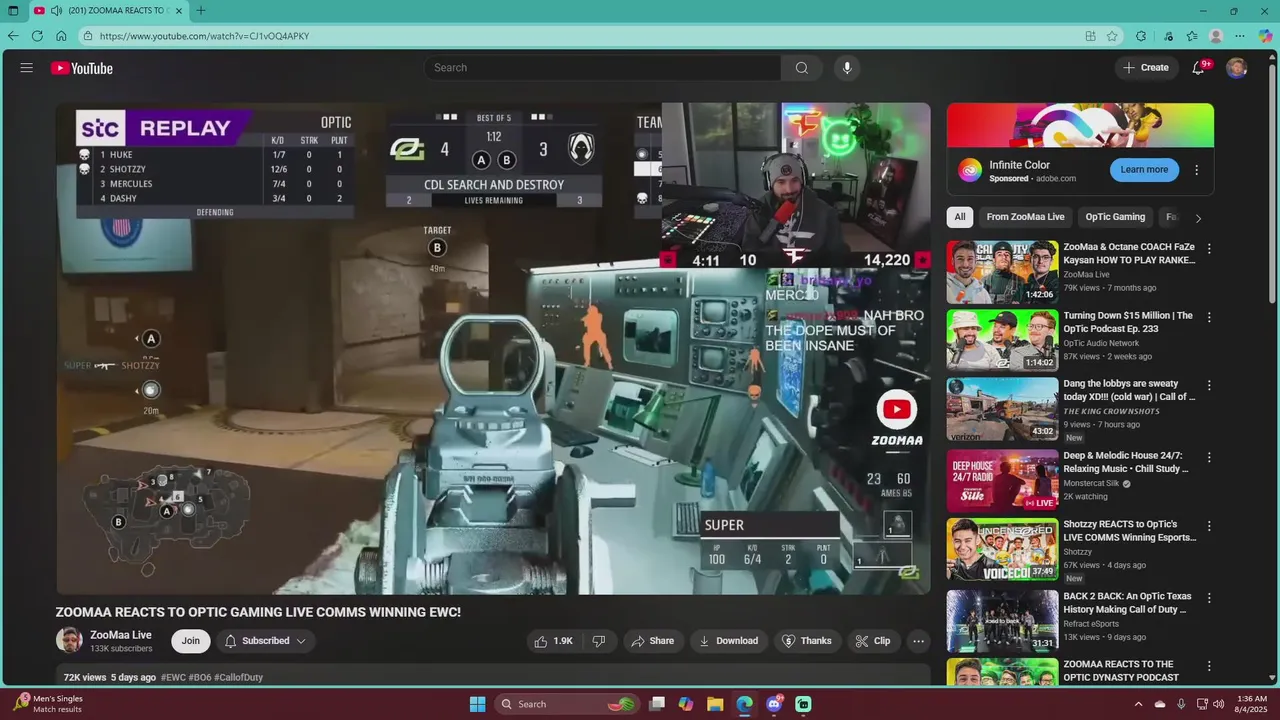Open BACK 2 BACK OpTic Texas title
Screen dimensions: 1280x720
[1127, 603]
